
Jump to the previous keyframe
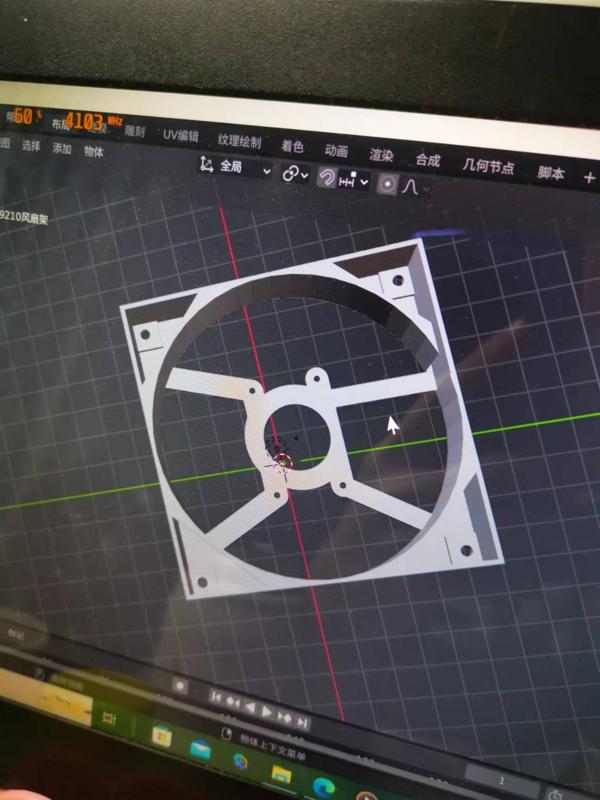233,702
